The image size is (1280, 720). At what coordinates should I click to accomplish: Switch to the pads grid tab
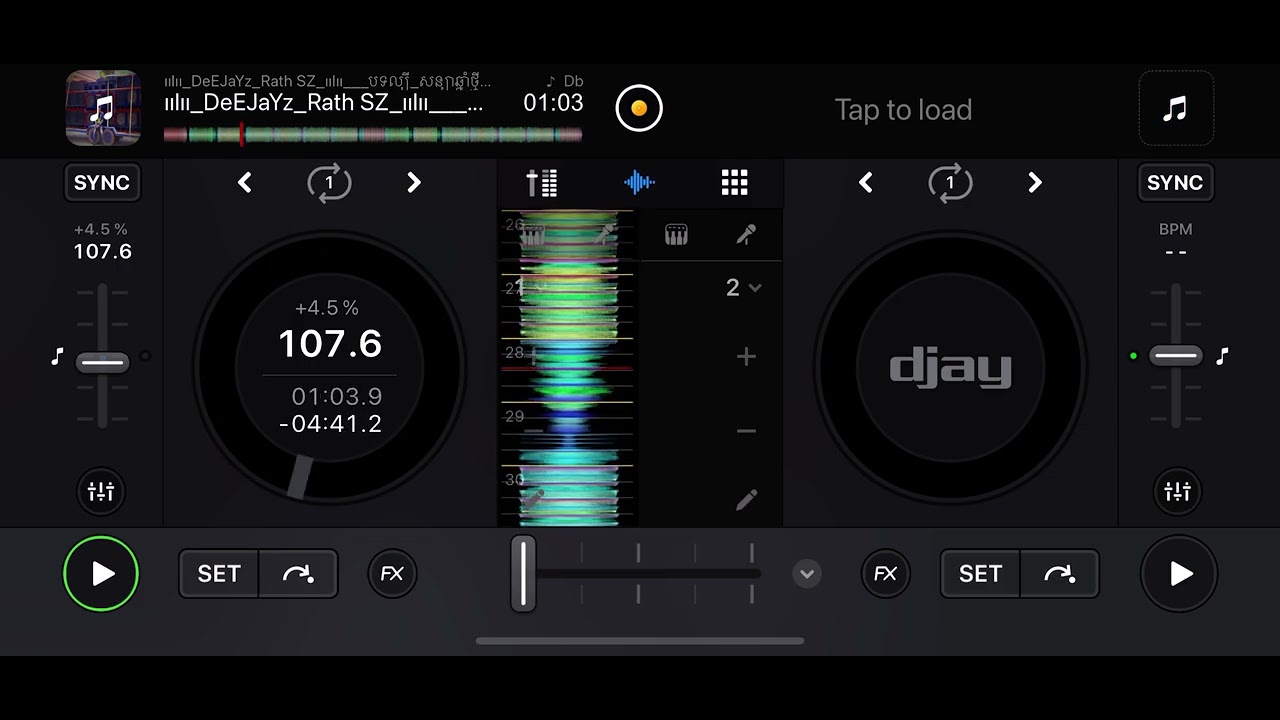(735, 183)
